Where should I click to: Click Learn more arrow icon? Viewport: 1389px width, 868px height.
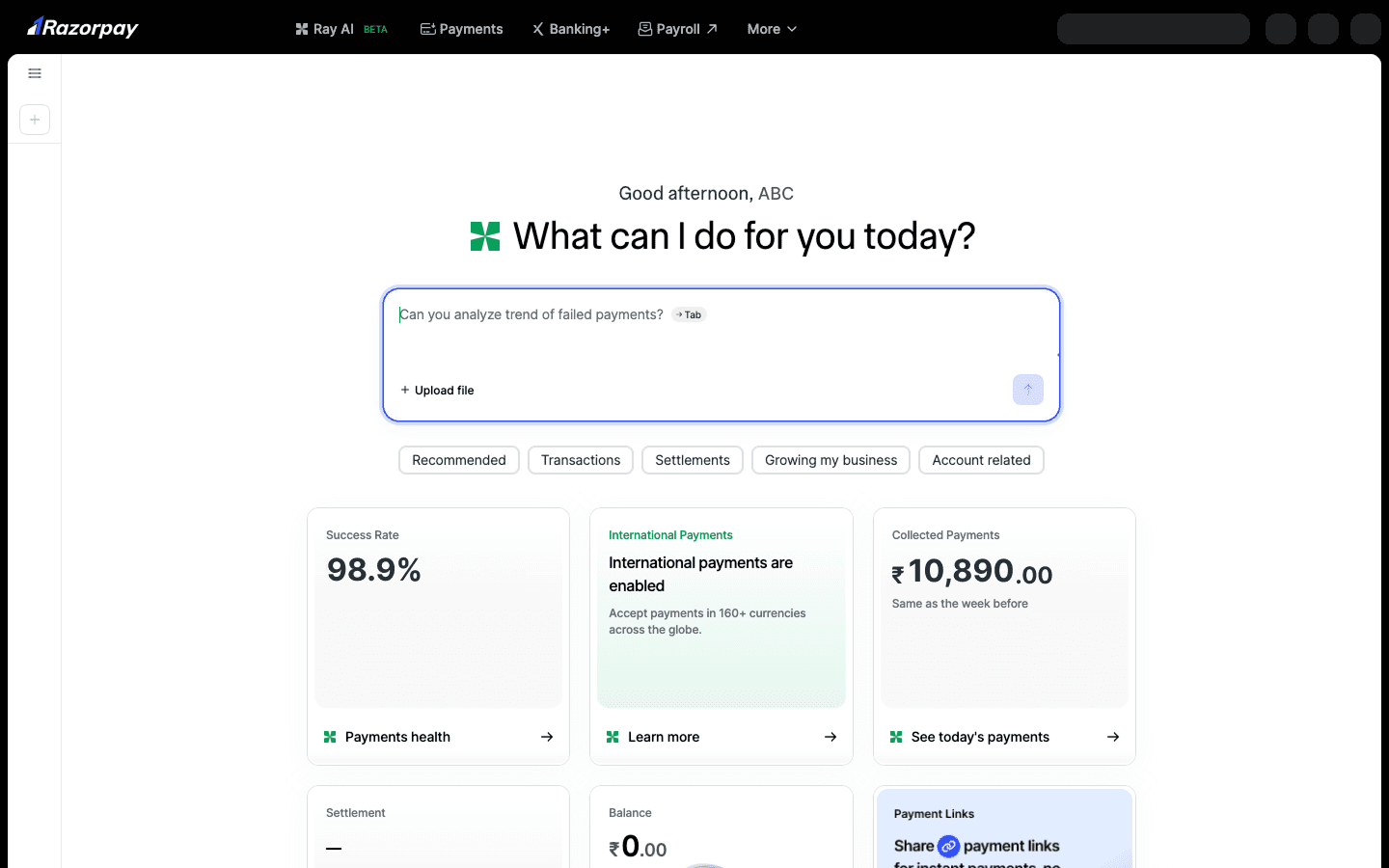click(x=831, y=737)
